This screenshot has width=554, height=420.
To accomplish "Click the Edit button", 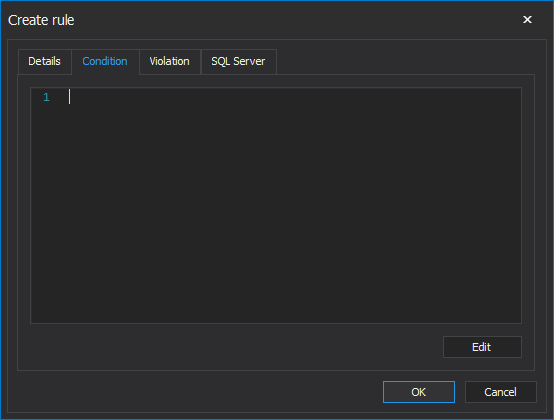I will tap(482, 347).
